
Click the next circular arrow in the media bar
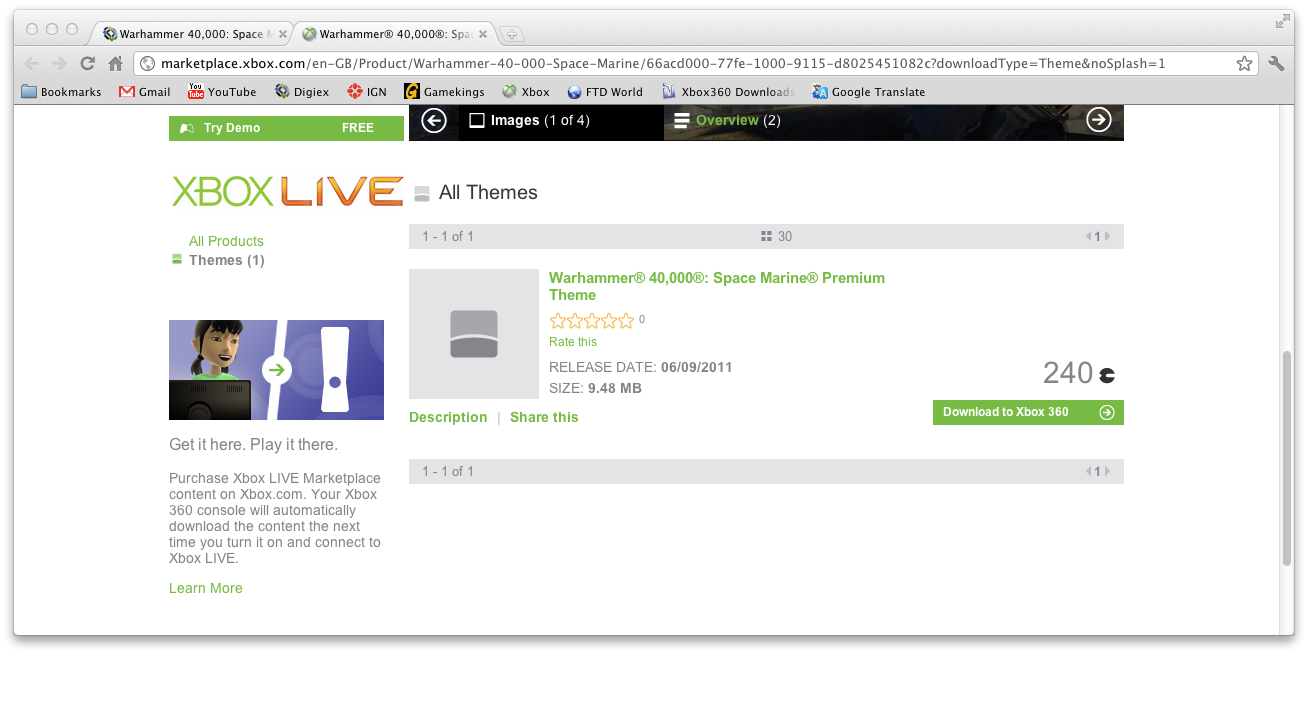pos(1099,121)
